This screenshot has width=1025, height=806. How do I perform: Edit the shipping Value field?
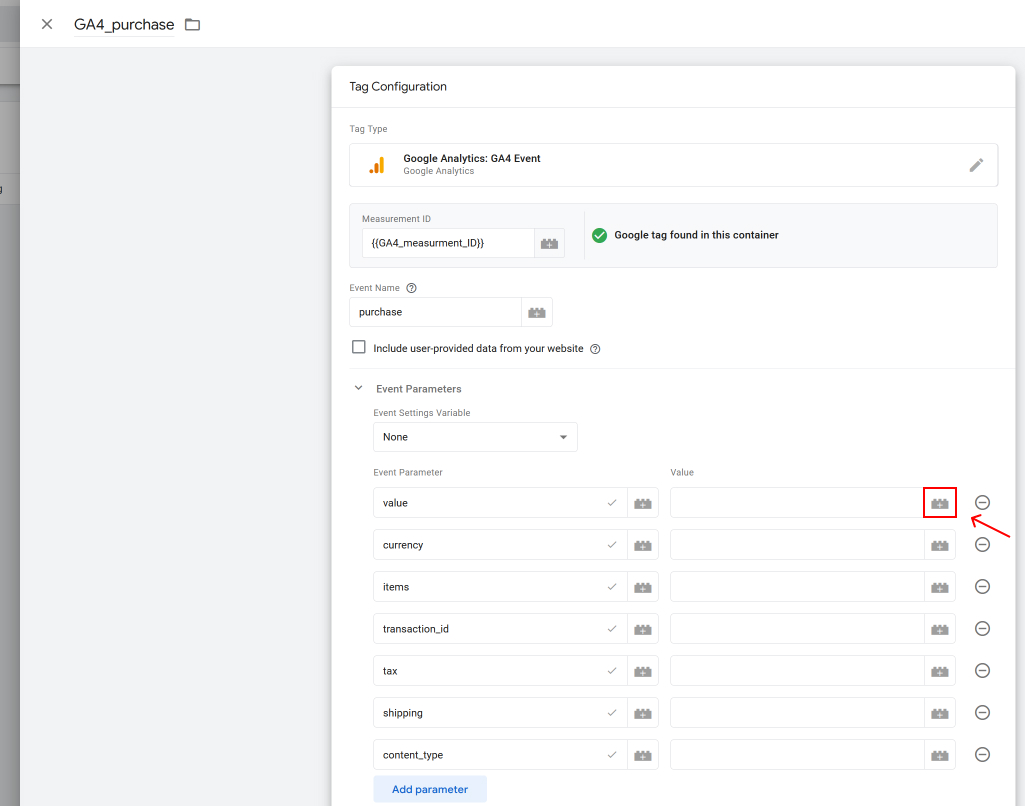tap(797, 712)
